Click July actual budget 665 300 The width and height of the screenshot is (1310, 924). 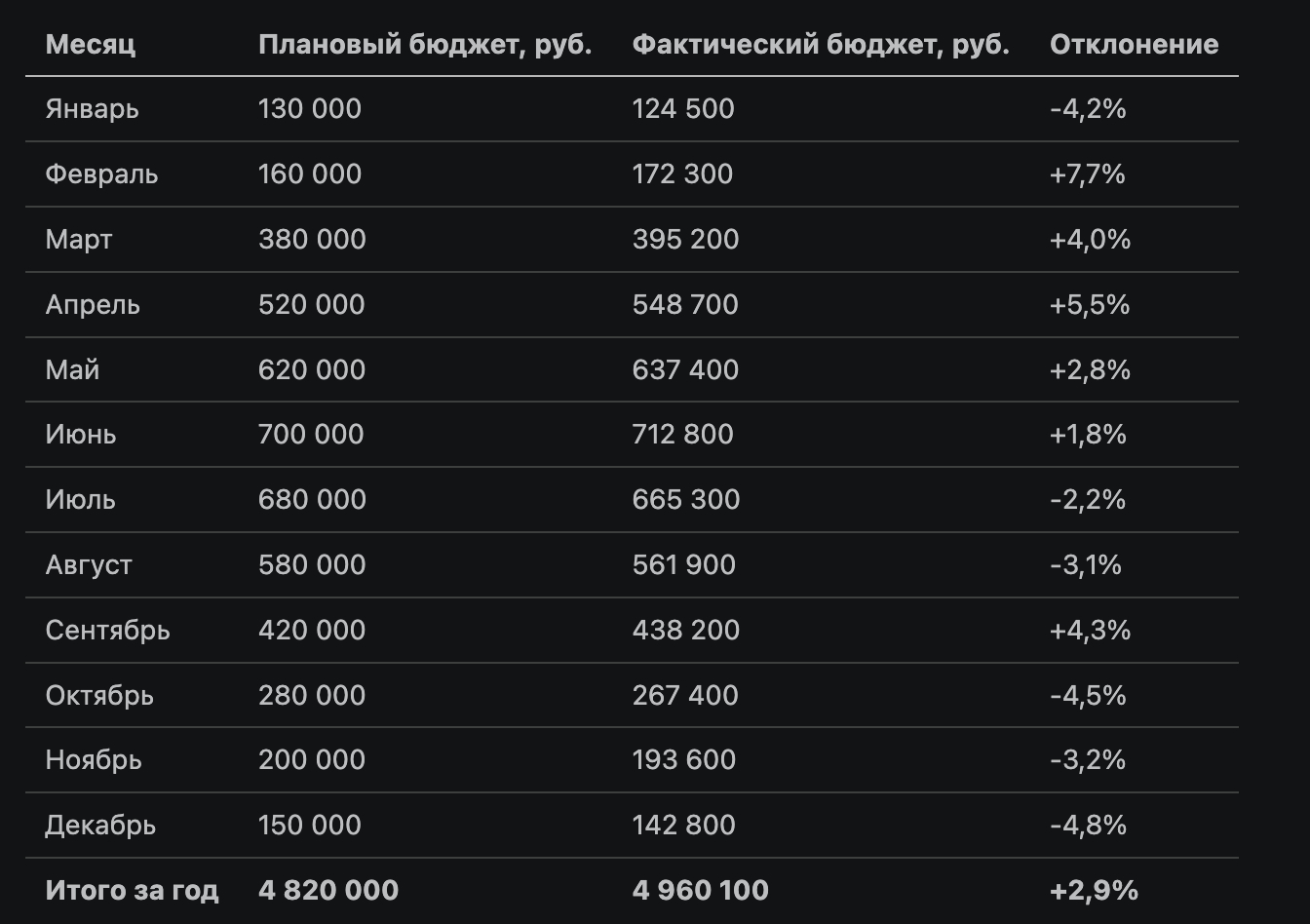point(685,500)
